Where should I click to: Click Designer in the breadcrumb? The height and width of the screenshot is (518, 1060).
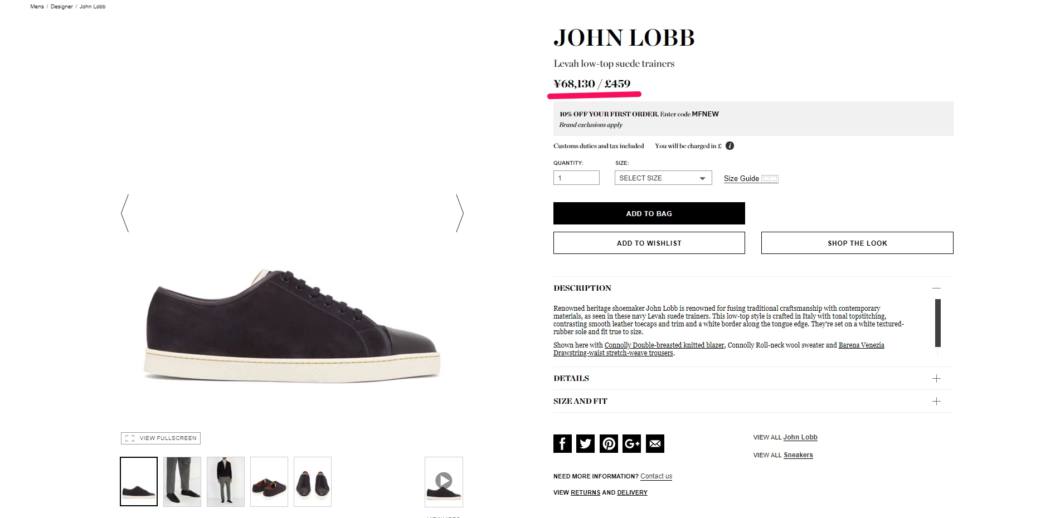[62, 6]
